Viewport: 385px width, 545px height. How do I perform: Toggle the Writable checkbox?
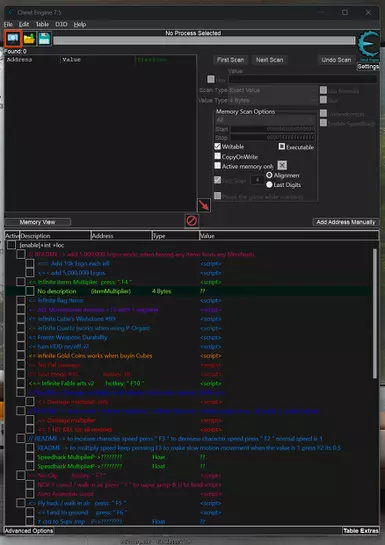pos(218,146)
